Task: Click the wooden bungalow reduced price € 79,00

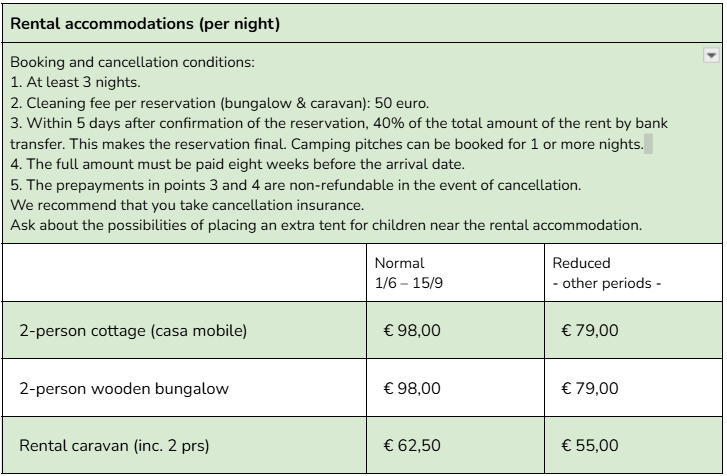Action: (x=590, y=388)
